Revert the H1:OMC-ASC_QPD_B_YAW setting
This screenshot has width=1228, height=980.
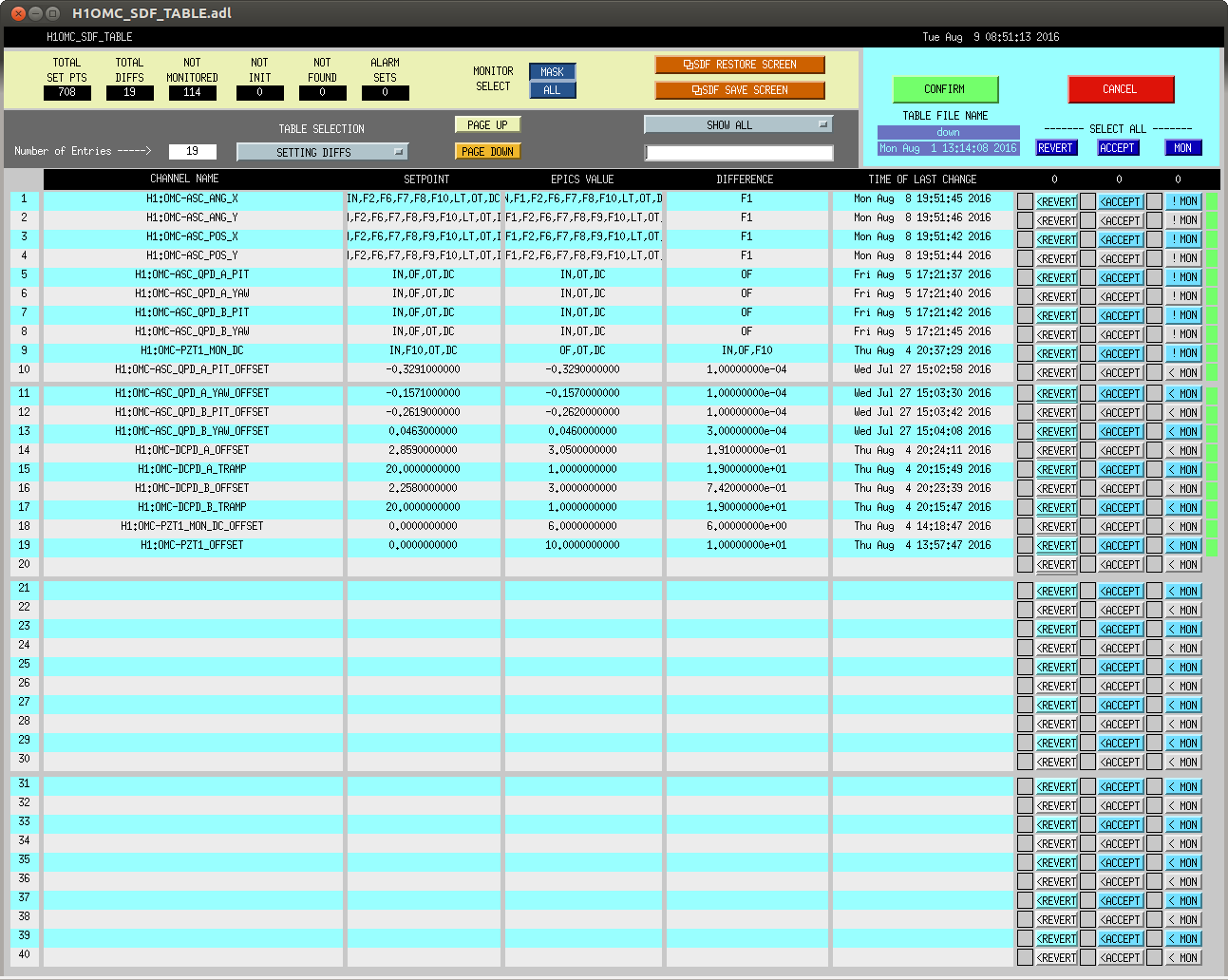tap(1056, 334)
